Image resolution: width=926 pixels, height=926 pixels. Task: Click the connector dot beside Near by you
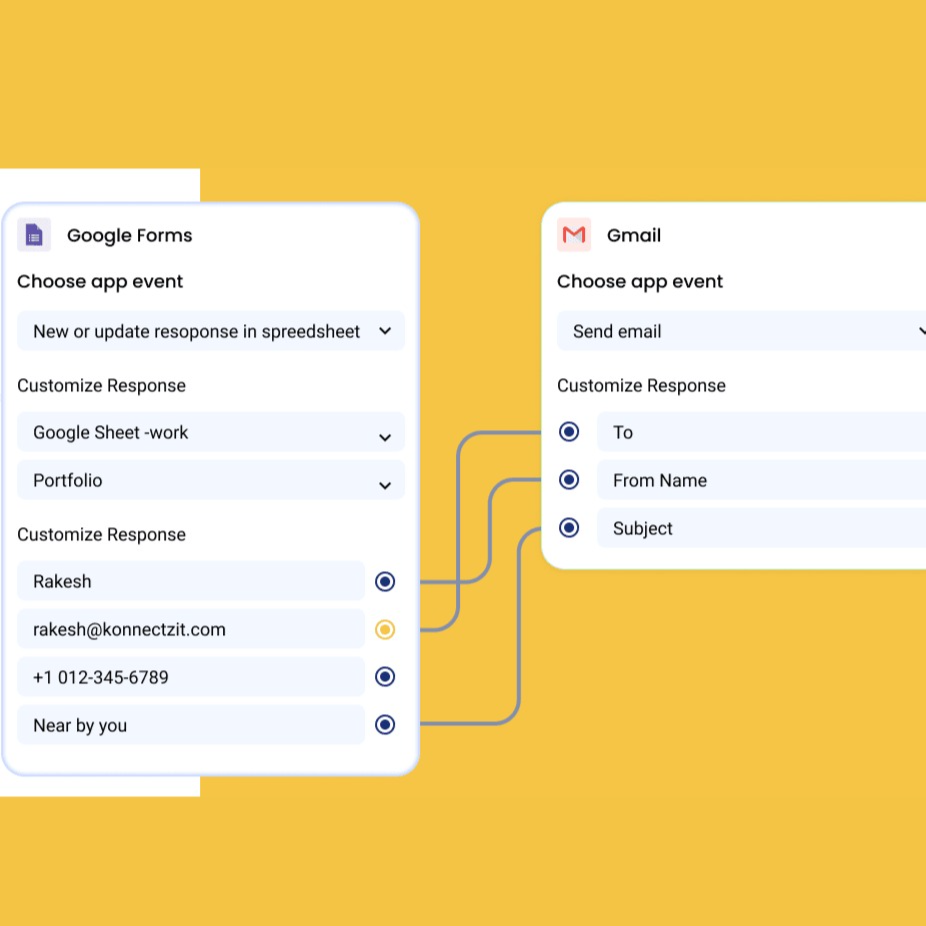coord(385,724)
